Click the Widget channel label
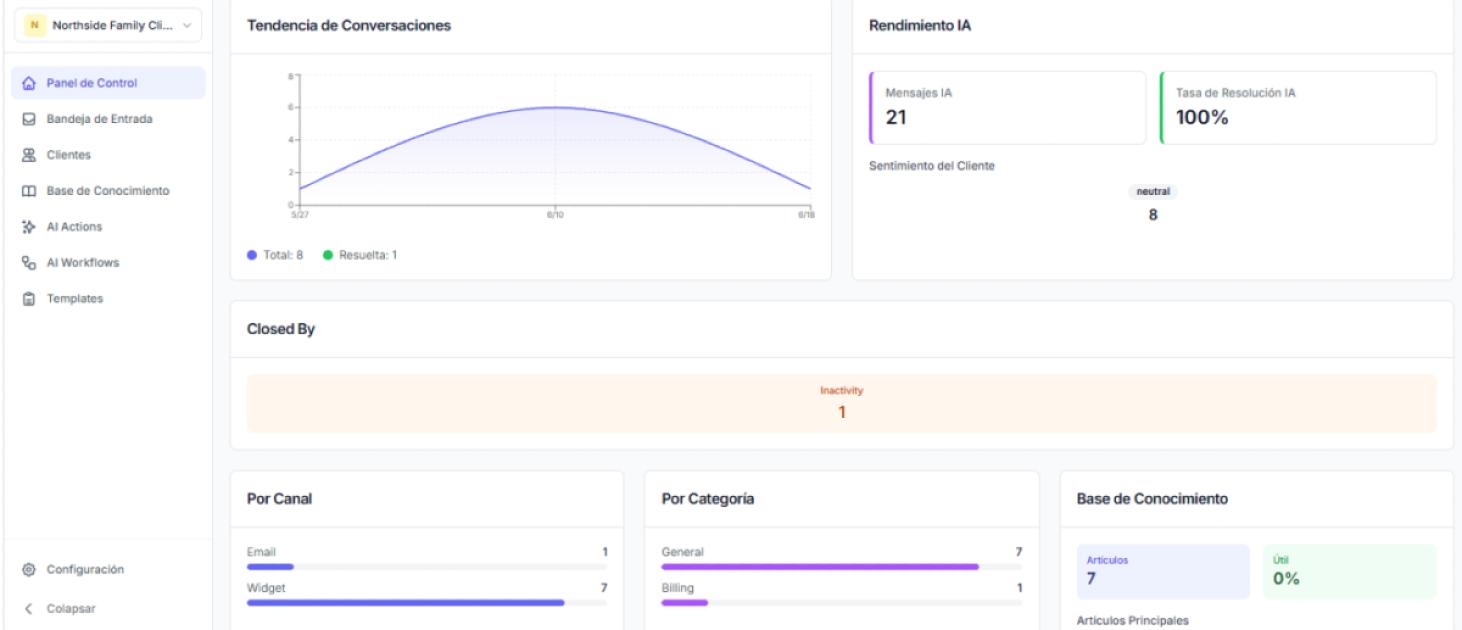The height and width of the screenshot is (630, 1462). tap(266, 588)
